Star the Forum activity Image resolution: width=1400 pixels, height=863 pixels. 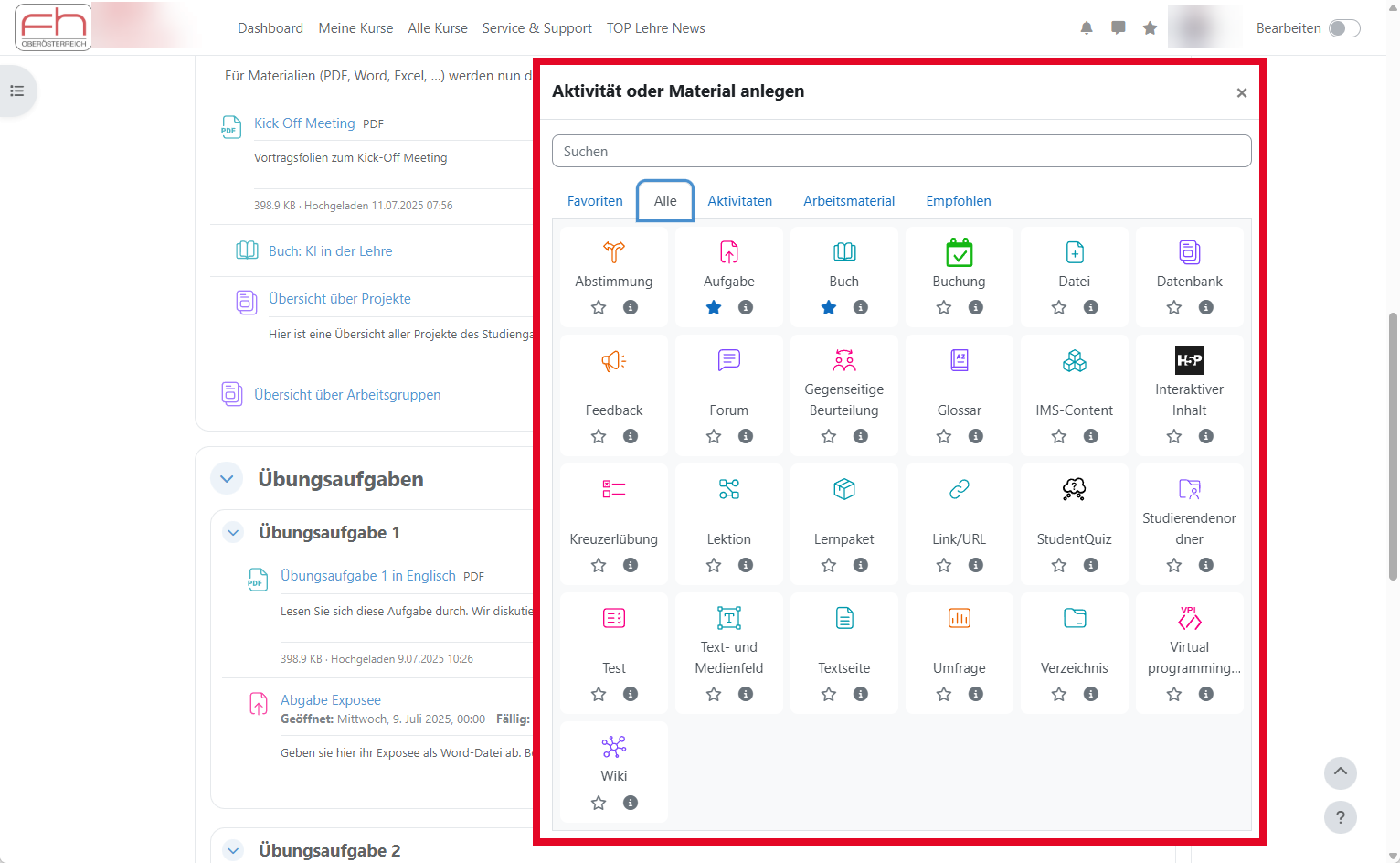tap(714, 436)
